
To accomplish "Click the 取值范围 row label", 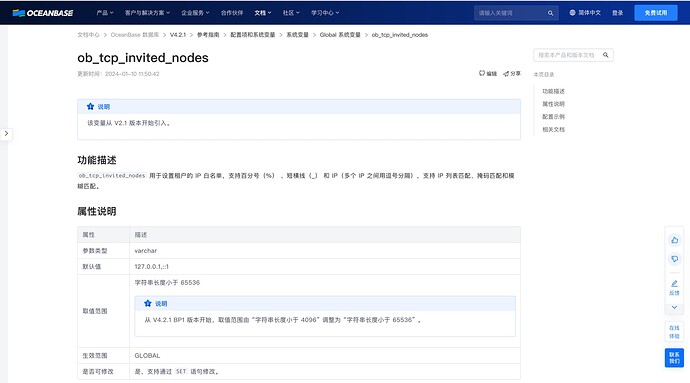I will click(95, 311).
